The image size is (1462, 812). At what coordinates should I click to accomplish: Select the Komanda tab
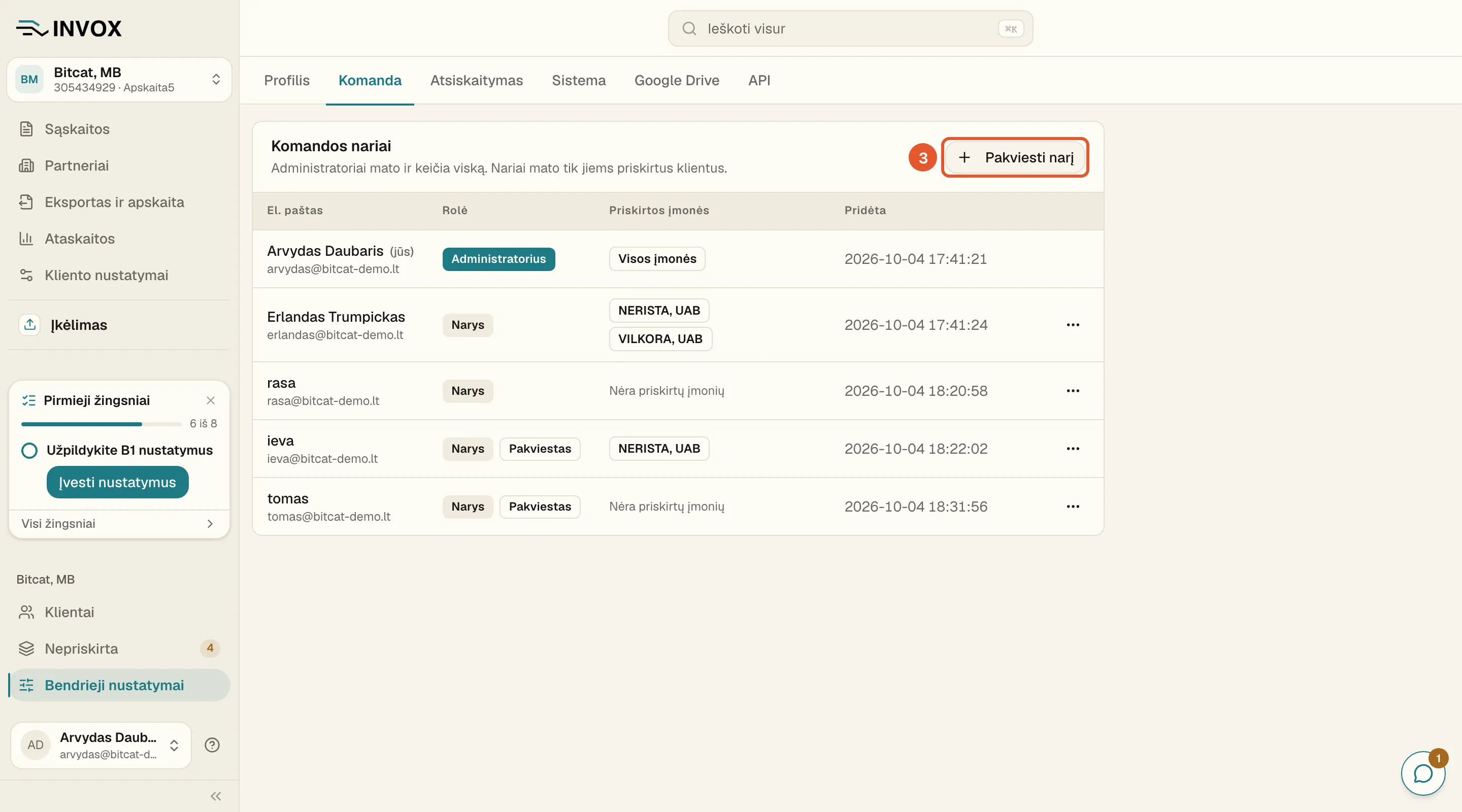370,81
